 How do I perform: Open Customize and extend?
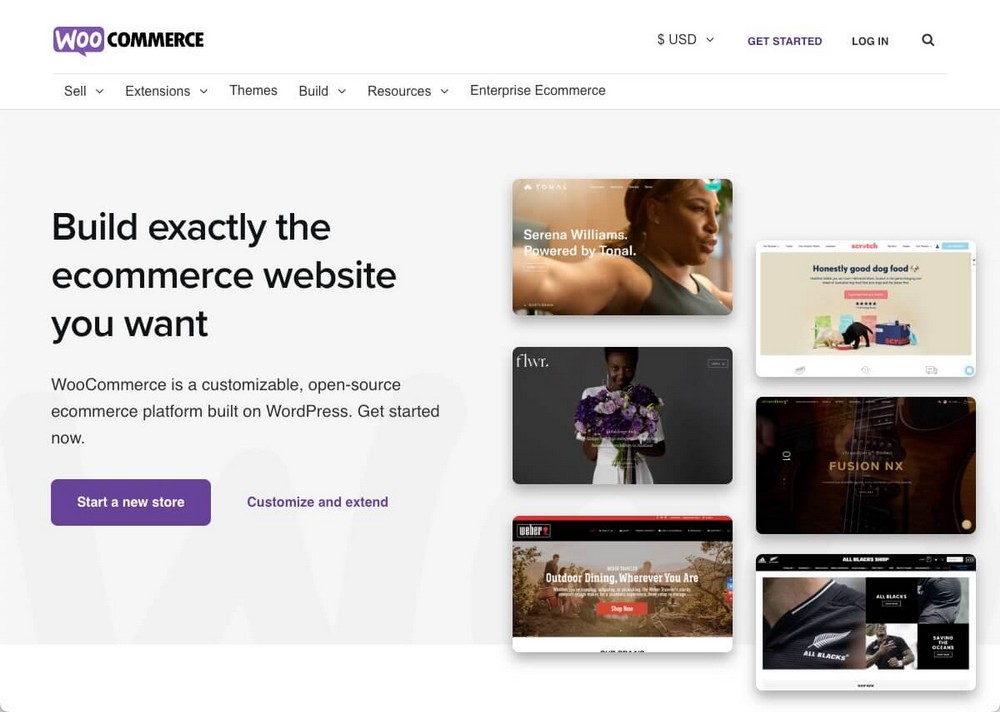(x=317, y=502)
